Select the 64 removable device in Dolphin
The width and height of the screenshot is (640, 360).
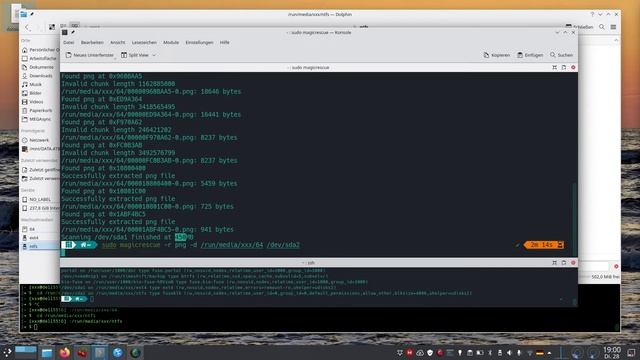40,229
